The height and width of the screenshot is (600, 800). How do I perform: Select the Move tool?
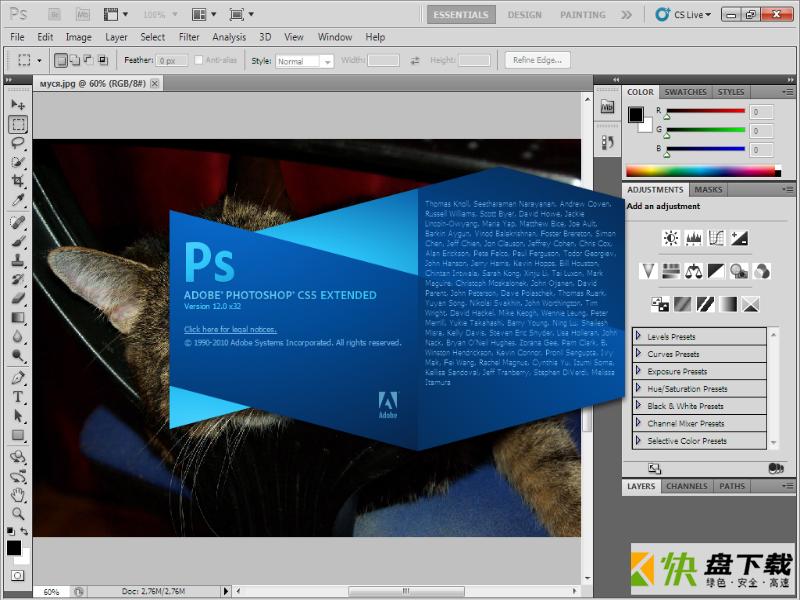(18, 105)
